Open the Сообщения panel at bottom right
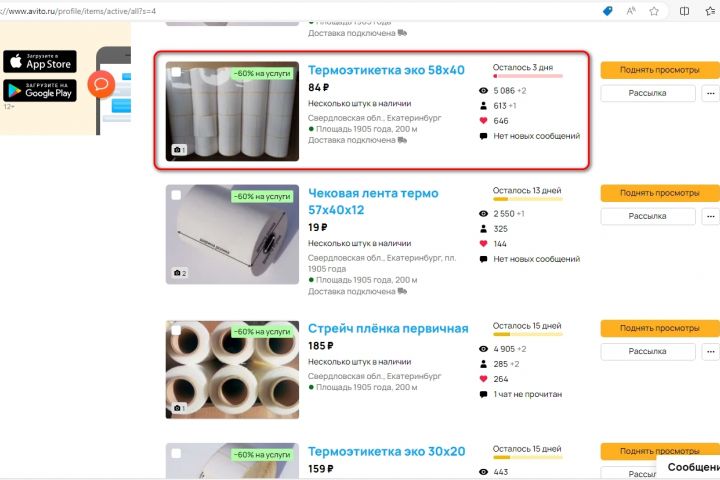720x480 pixels. click(688, 467)
